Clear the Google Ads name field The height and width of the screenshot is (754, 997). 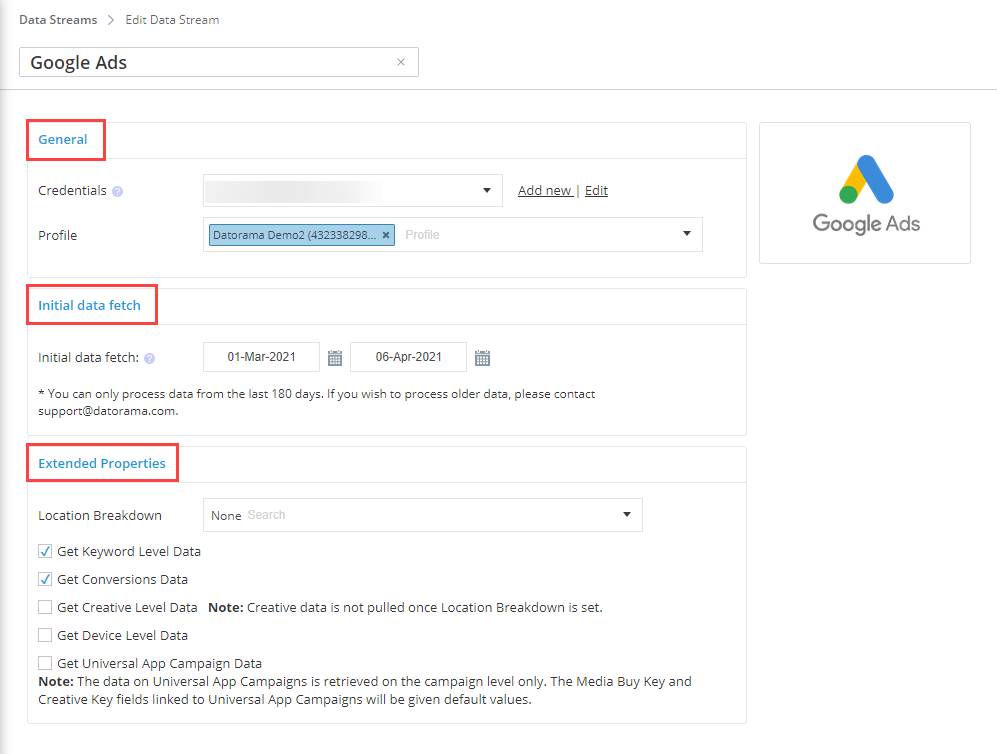[401, 62]
